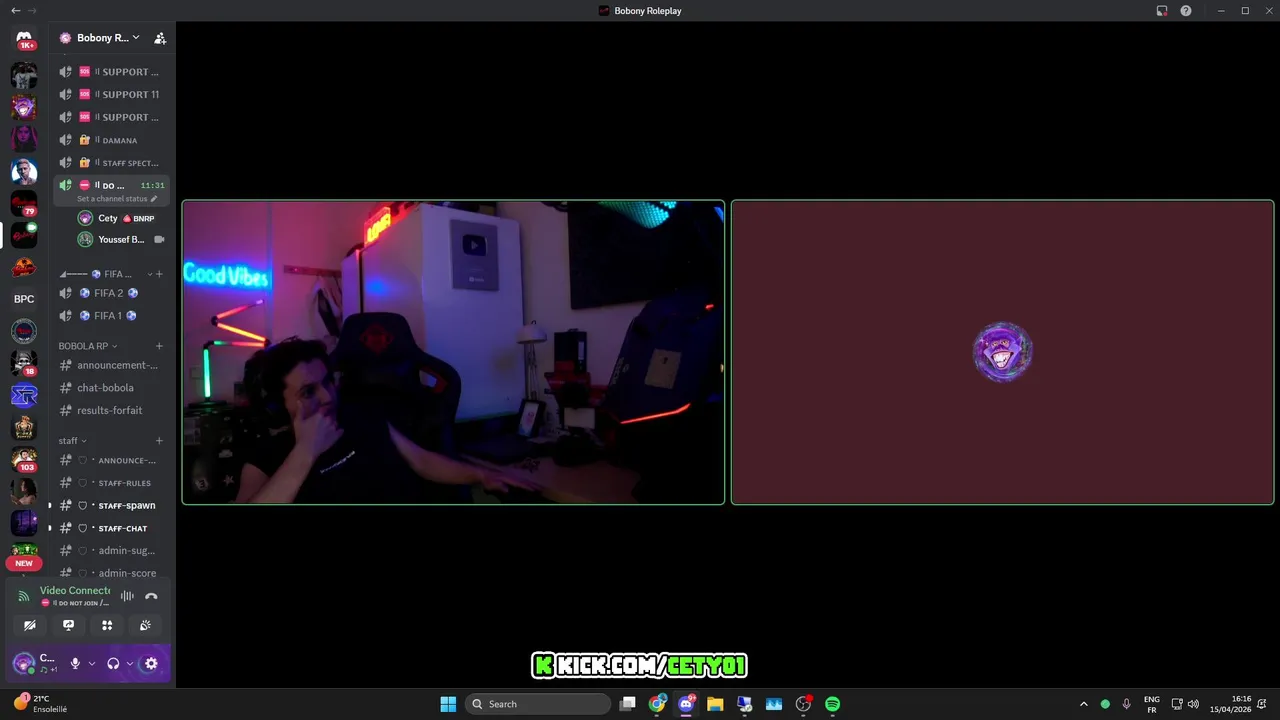1280x720 pixels.
Task: Focus the webcam video tile
Action: click(x=453, y=352)
